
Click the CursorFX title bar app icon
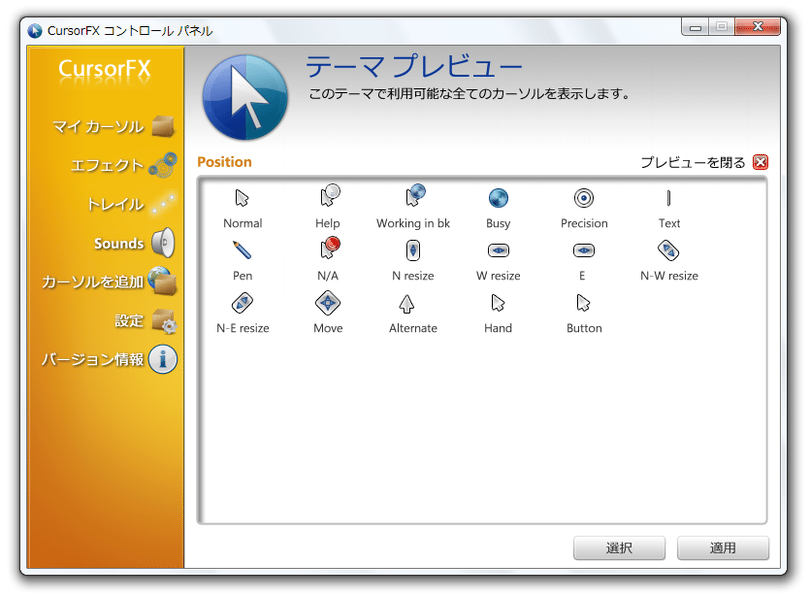pyautogui.click(x=35, y=31)
